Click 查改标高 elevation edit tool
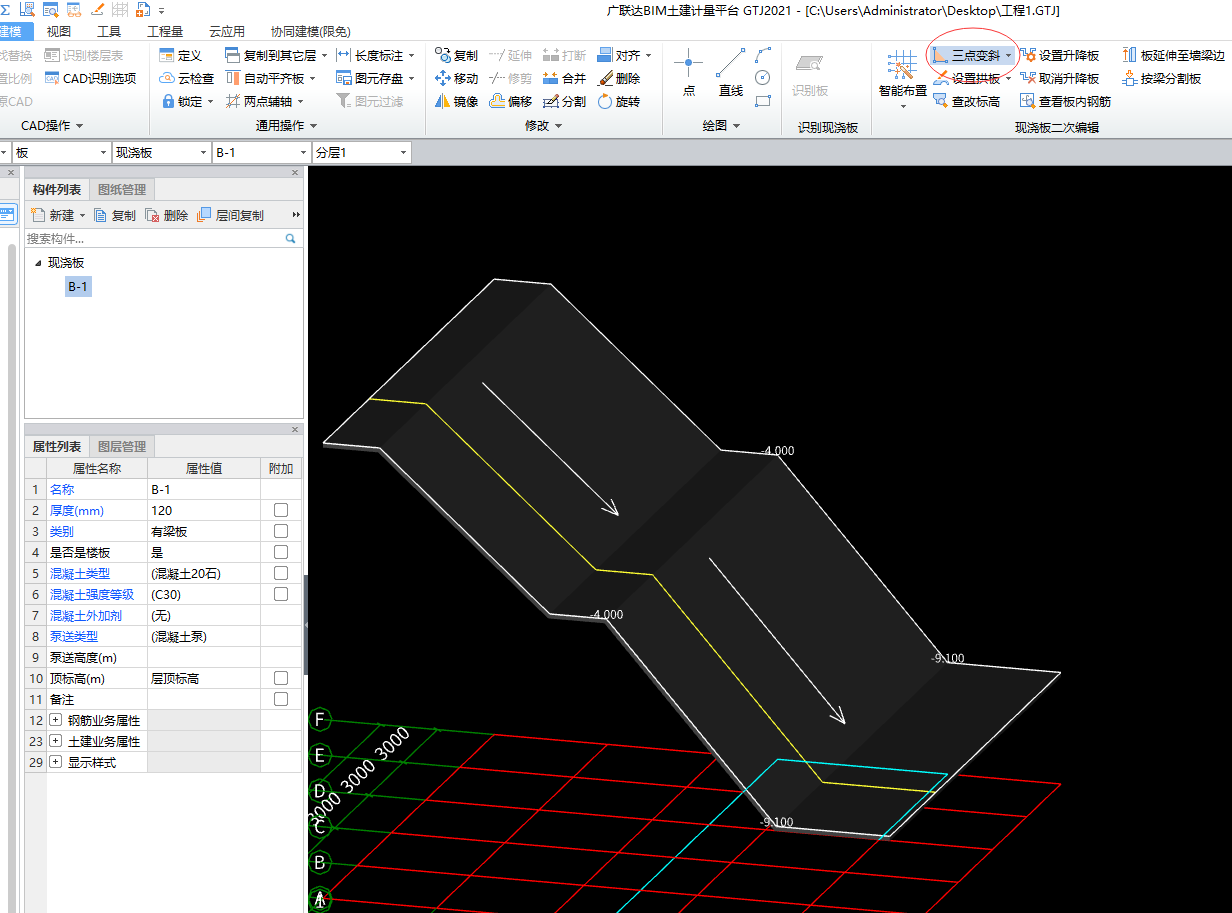Viewport: 1232px width, 913px height. 966,101
